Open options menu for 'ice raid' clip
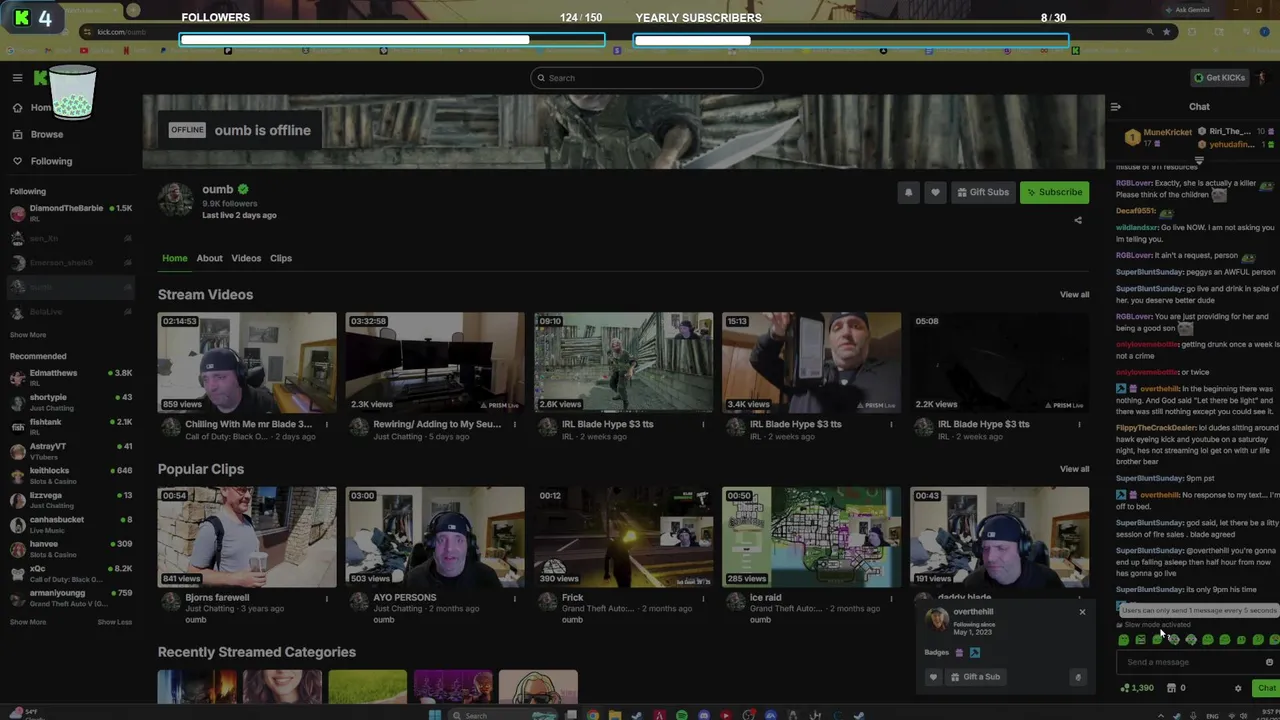This screenshot has height=720, width=1280. click(x=891, y=598)
